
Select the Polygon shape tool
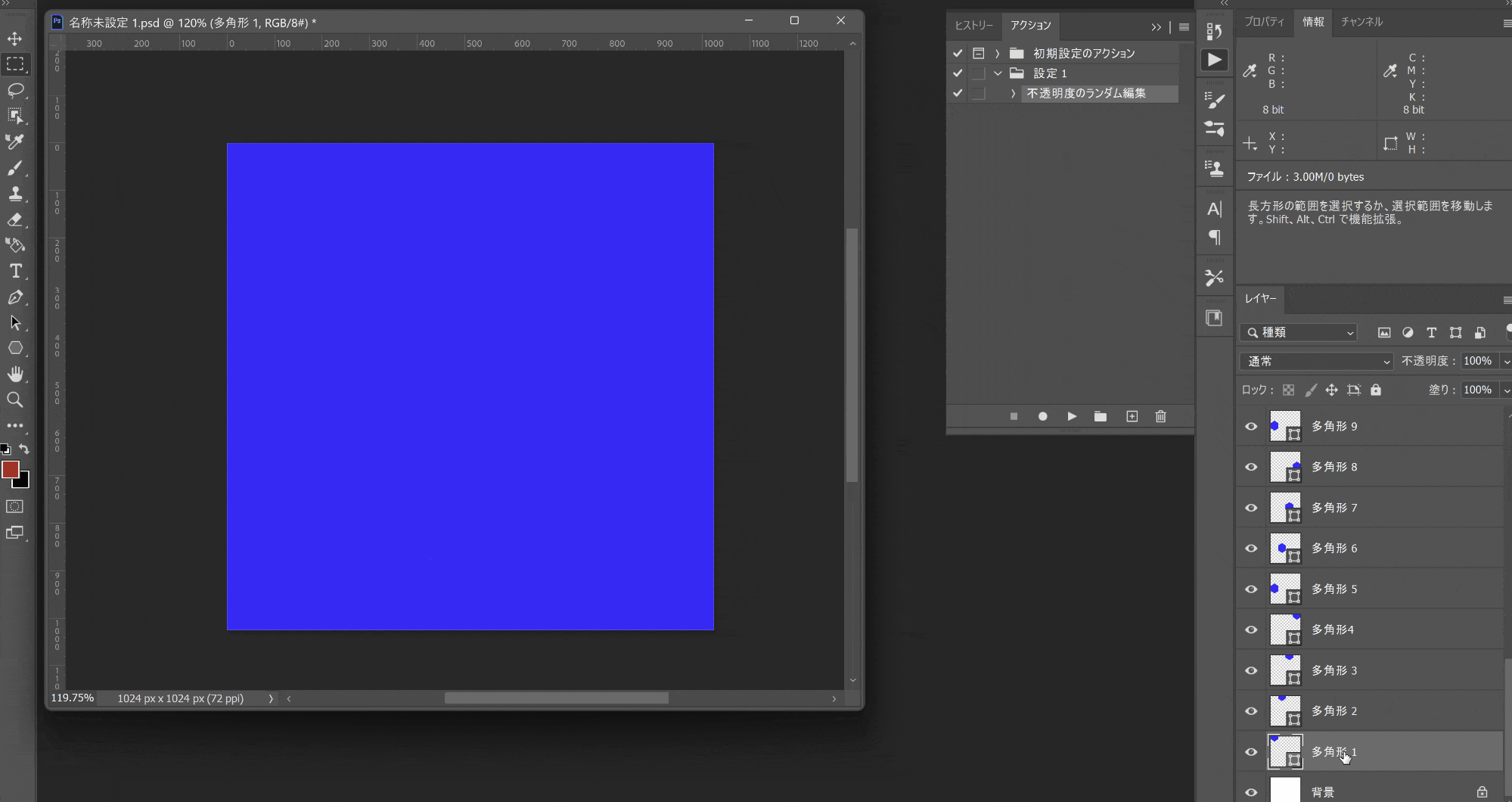click(15, 348)
